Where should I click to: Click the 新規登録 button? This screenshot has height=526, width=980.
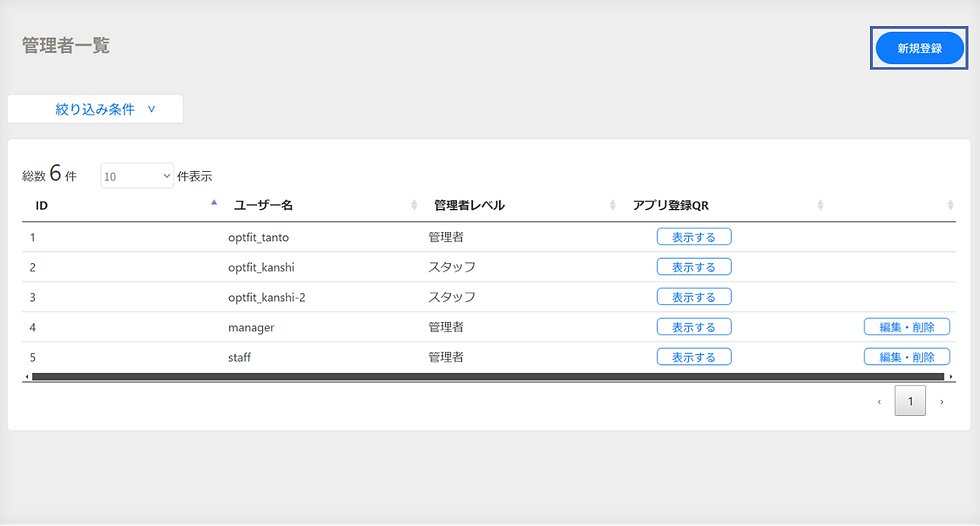click(x=919, y=48)
